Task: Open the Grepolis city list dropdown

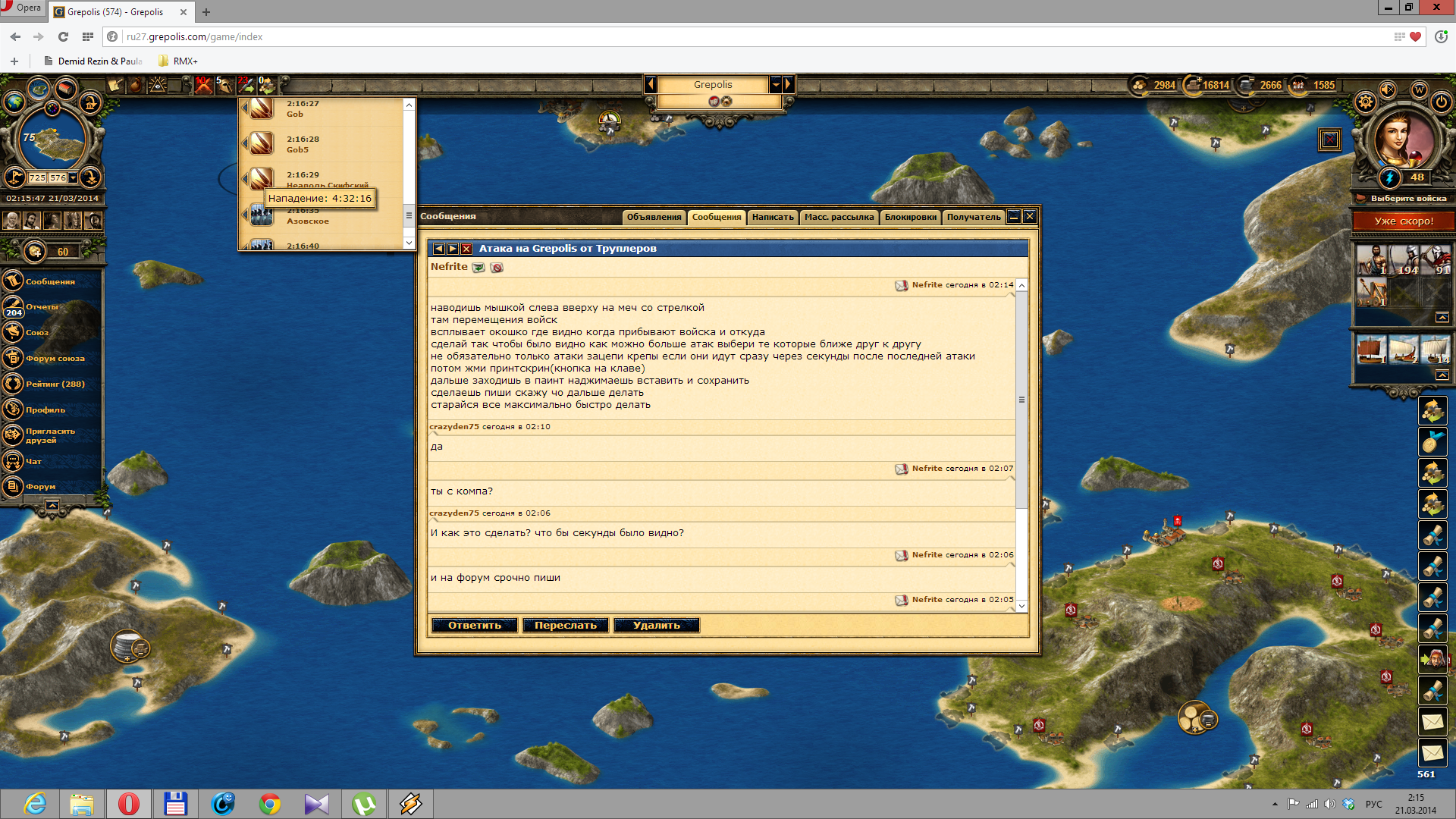Action: tap(775, 84)
